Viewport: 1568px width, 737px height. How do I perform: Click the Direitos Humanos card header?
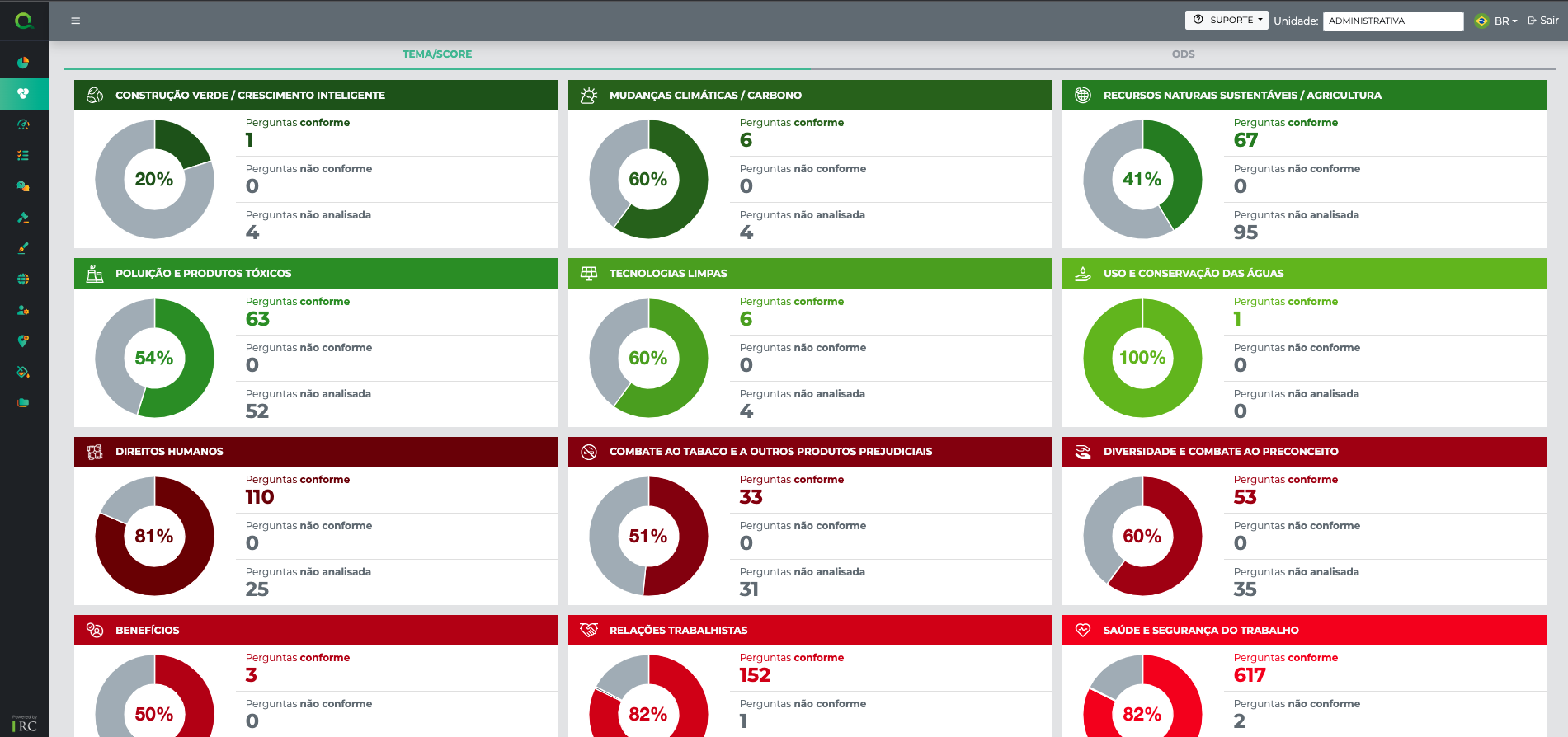316,452
